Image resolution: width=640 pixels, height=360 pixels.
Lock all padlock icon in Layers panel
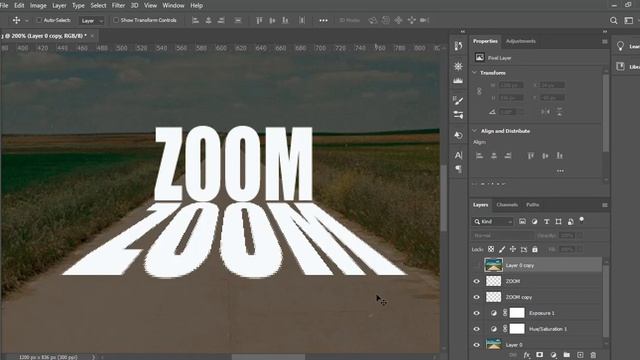click(535, 249)
